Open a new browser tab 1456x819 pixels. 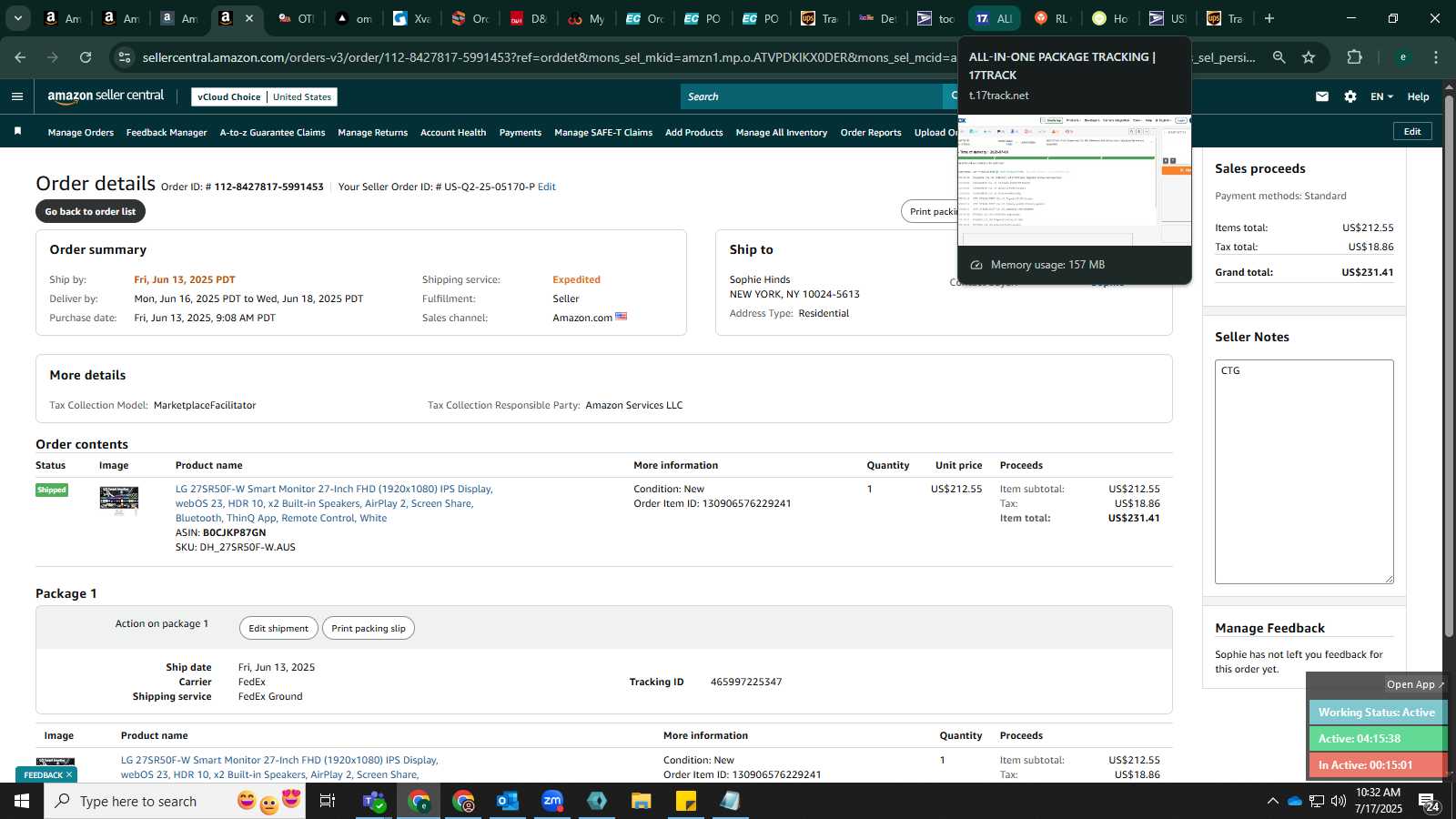[x=1269, y=18]
